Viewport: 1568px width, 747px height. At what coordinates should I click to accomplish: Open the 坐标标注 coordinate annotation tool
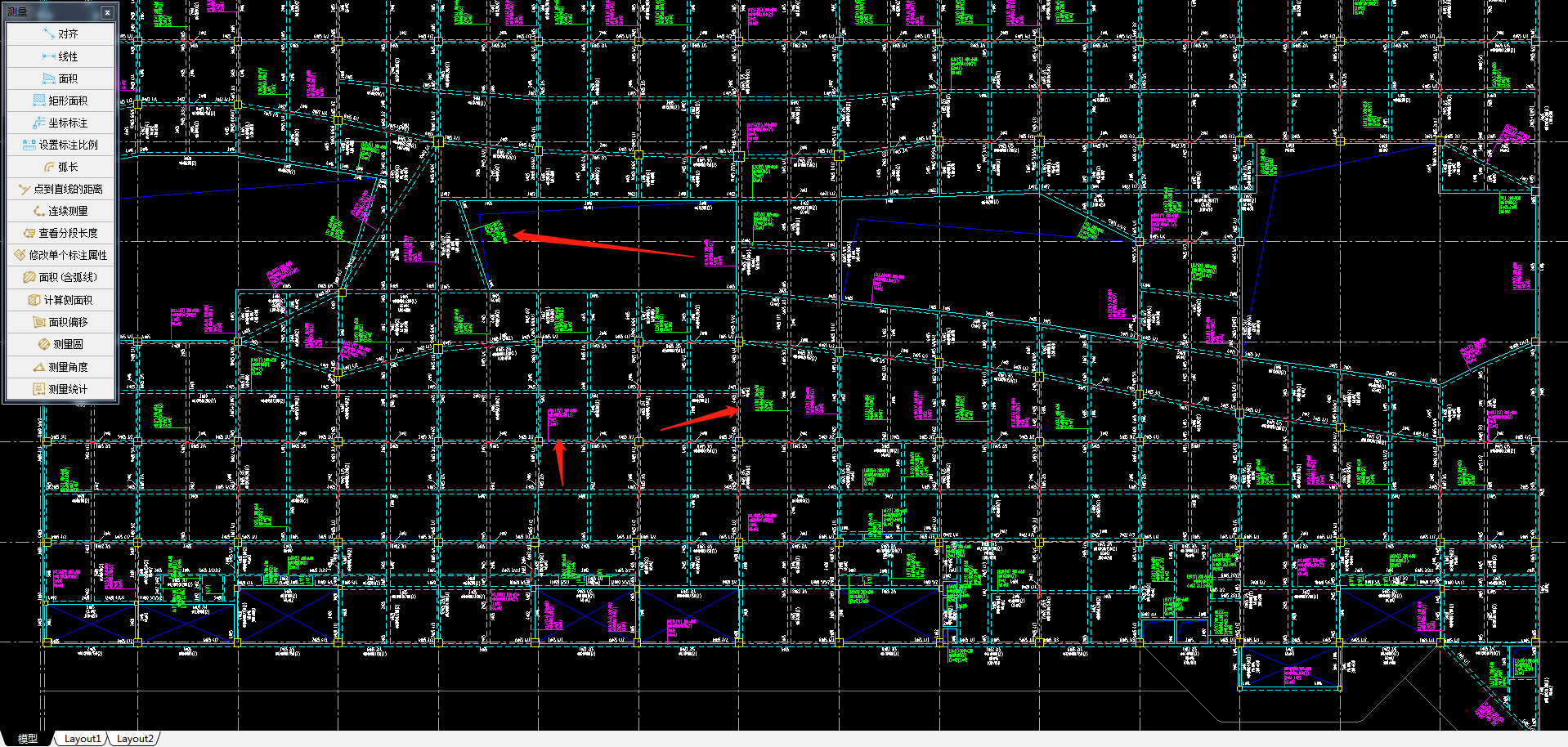pos(60,123)
